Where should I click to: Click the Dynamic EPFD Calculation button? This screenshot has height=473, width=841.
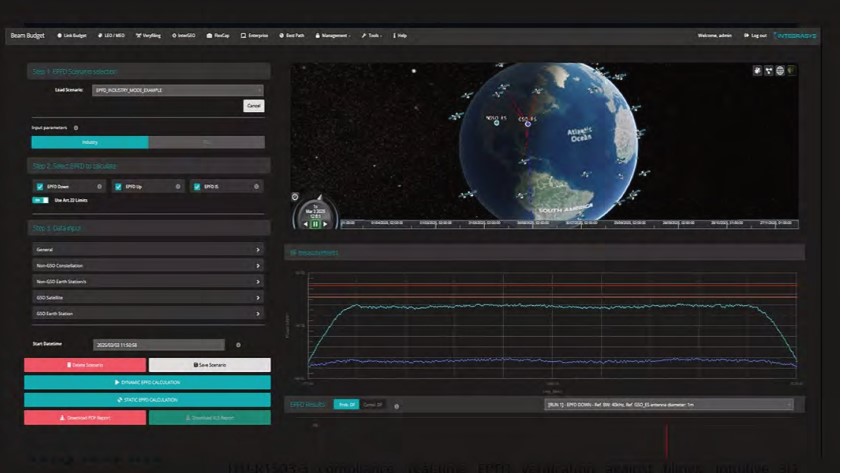[148, 383]
